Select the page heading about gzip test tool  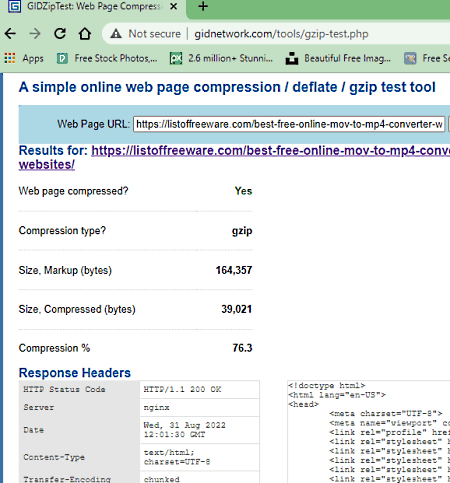tap(227, 87)
